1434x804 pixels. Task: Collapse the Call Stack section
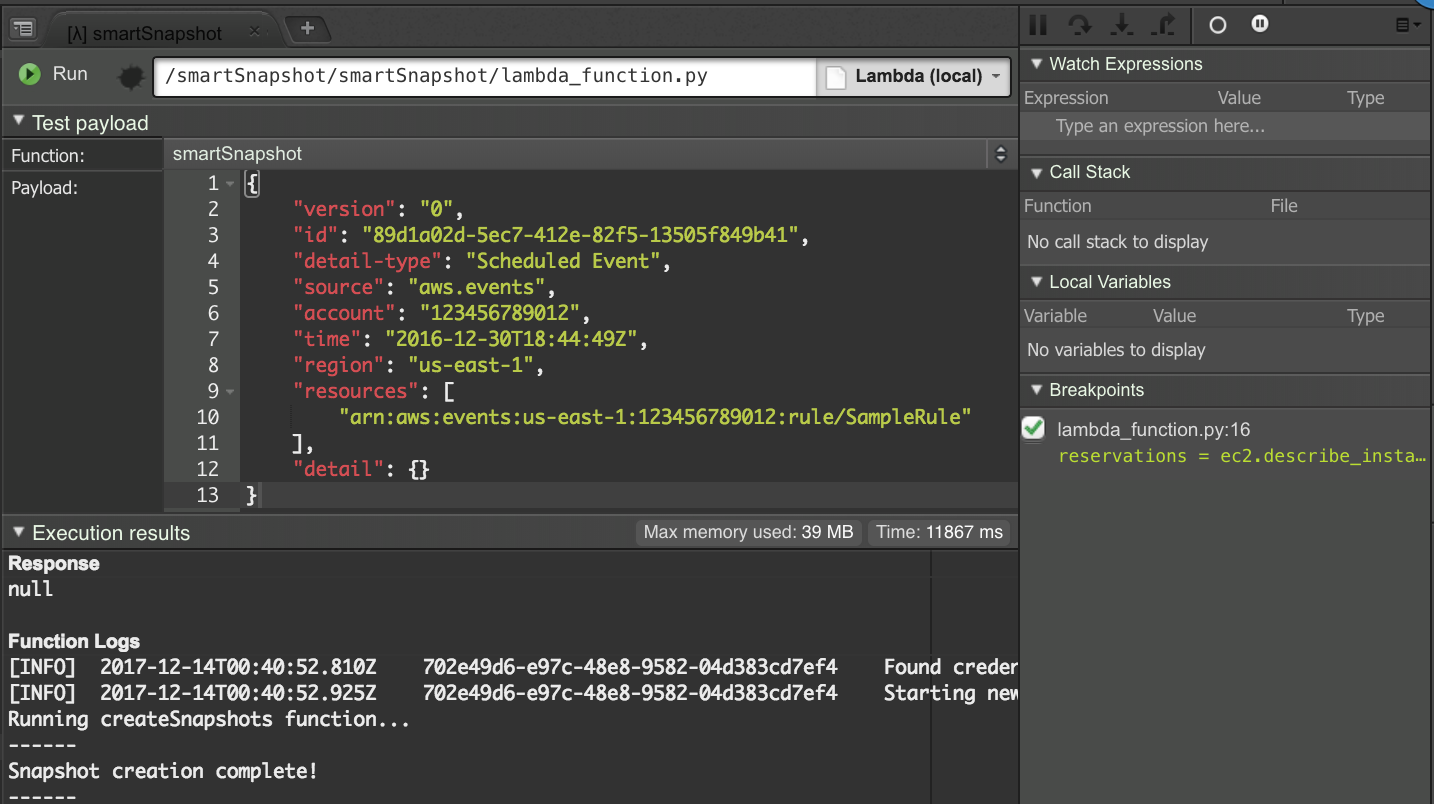point(1035,172)
